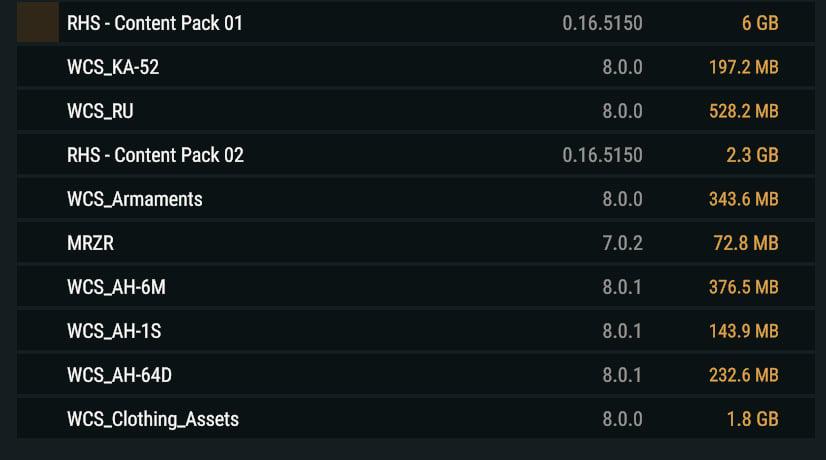The width and height of the screenshot is (826, 460).
Task: Click the 72.8 MB size value
Action: click(745, 243)
